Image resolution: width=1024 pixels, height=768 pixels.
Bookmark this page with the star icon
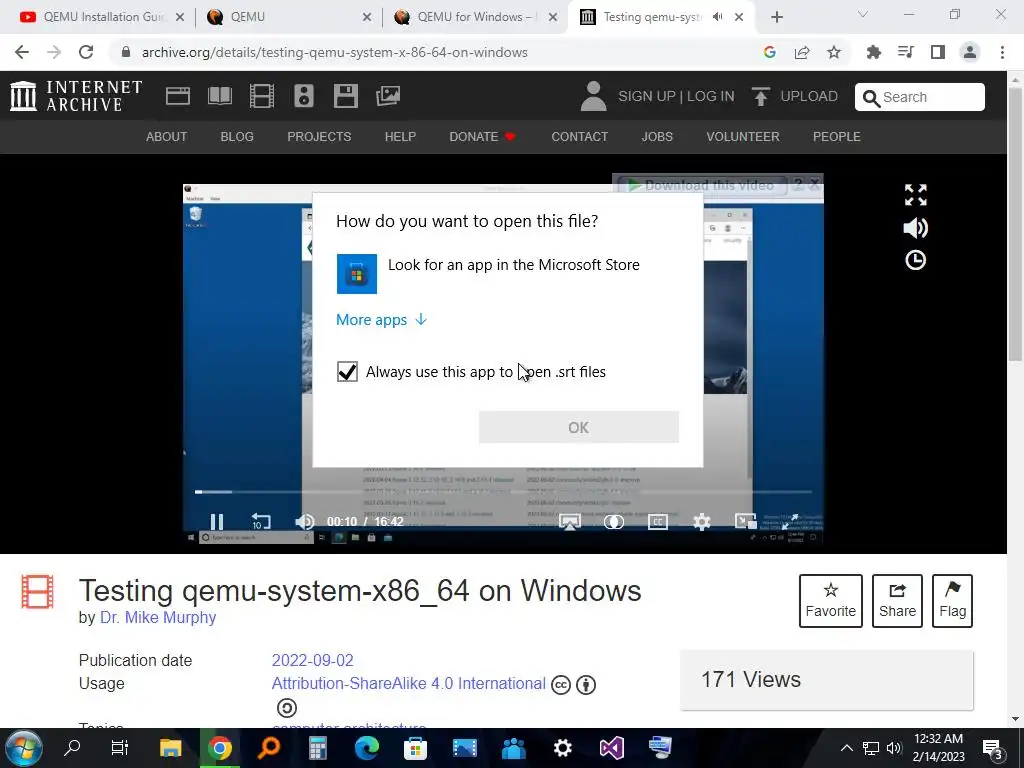pos(834,52)
